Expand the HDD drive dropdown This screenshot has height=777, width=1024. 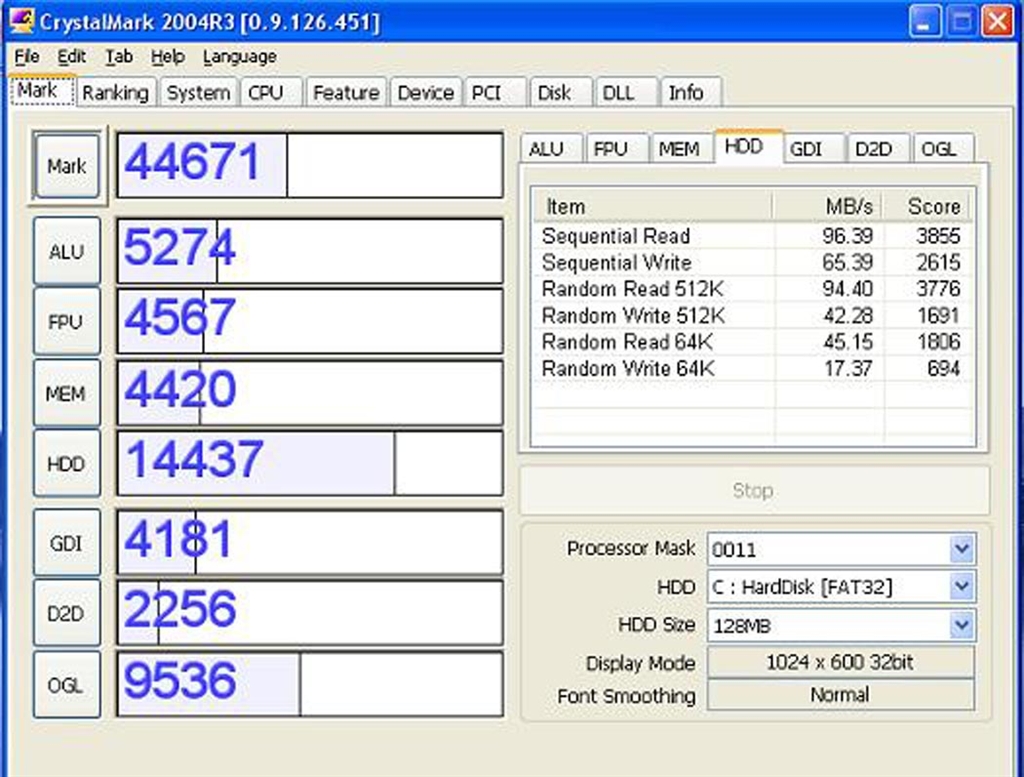(x=962, y=586)
